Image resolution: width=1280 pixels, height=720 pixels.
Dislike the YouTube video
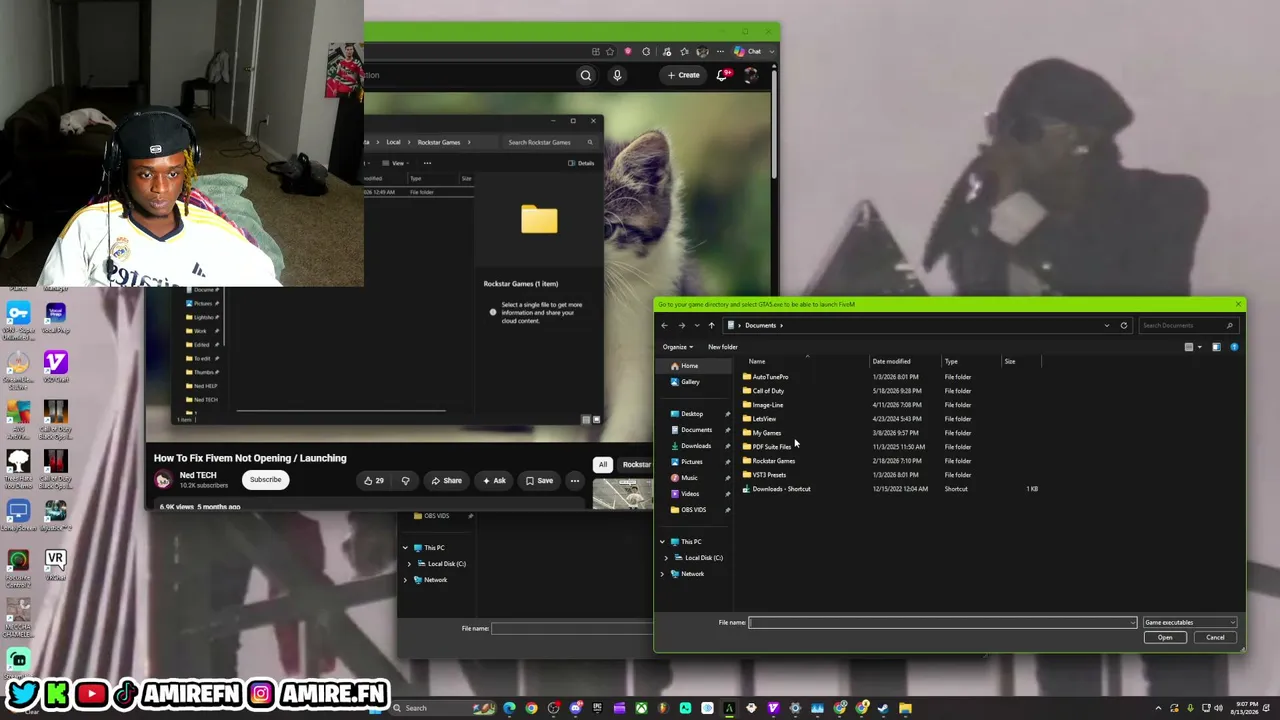pyautogui.click(x=405, y=481)
